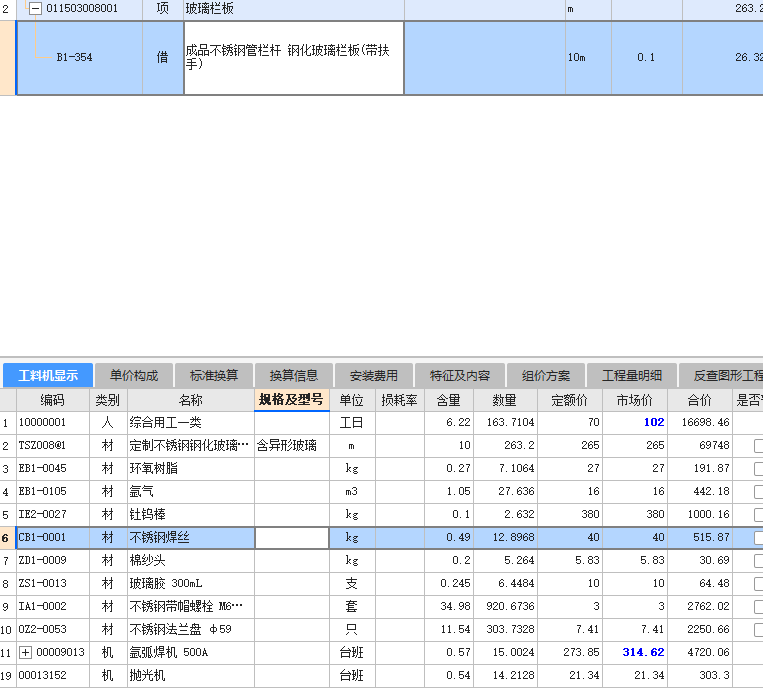
Task: Switch to the 工料机显示 tab
Action: pyautogui.click(x=48, y=375)
